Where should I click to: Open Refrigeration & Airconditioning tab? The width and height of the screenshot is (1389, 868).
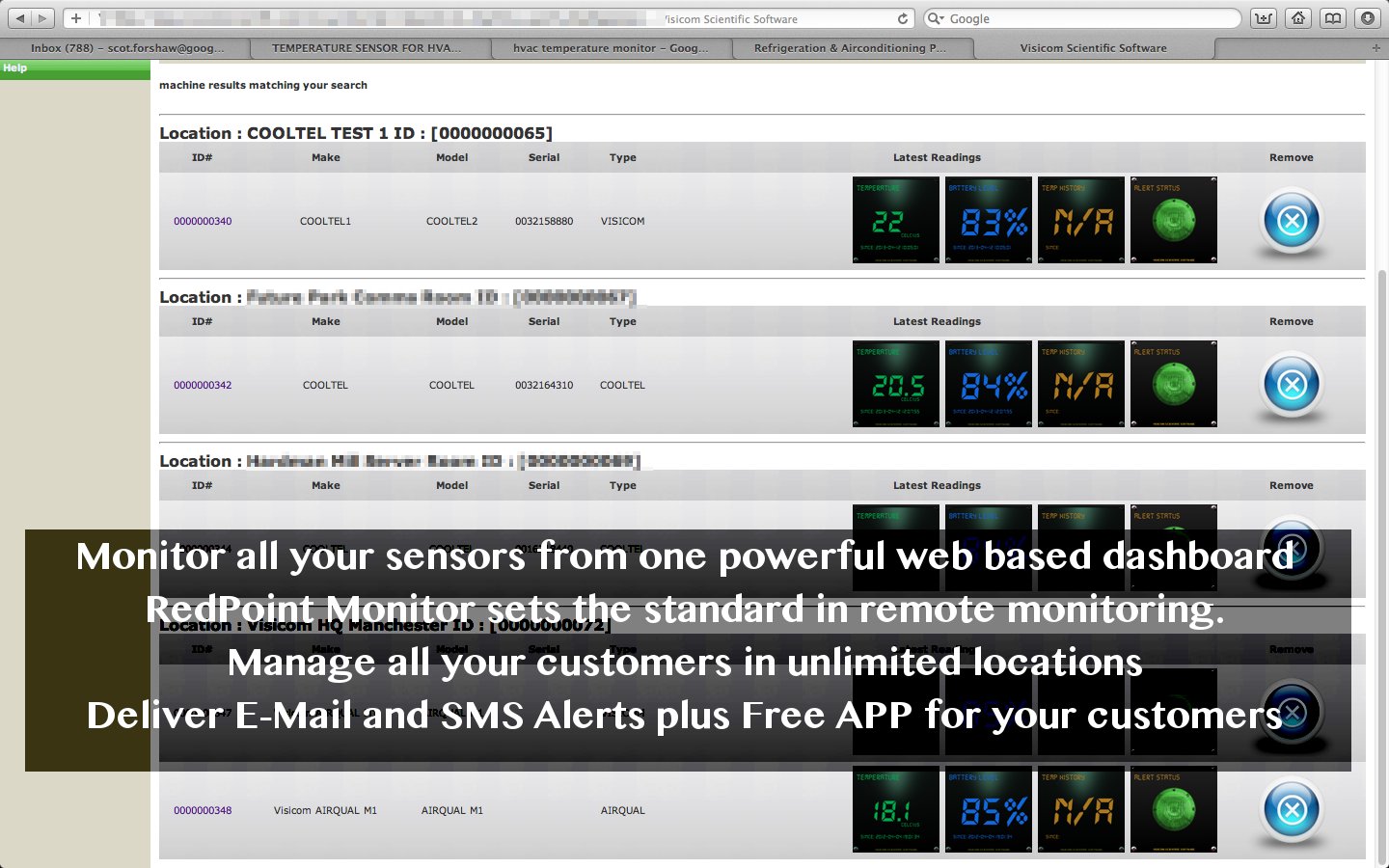tap(851, 47)
